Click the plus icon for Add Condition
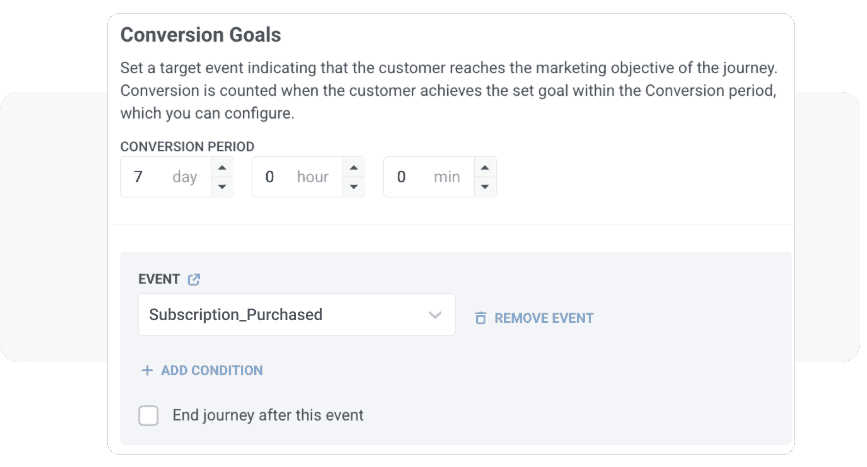 (147, 370)
